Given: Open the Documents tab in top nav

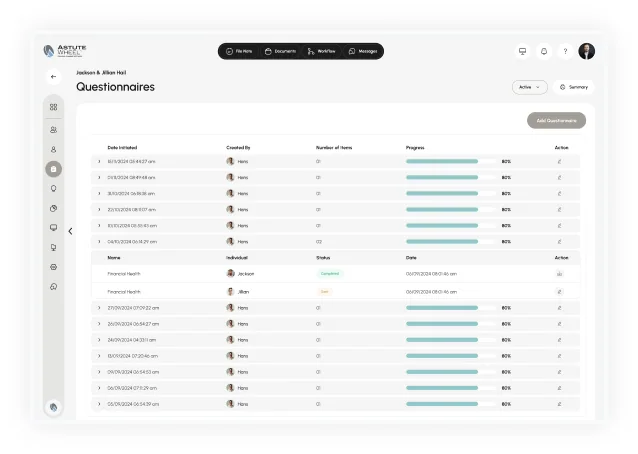Looking at the screenshot, I should point(280,51).
